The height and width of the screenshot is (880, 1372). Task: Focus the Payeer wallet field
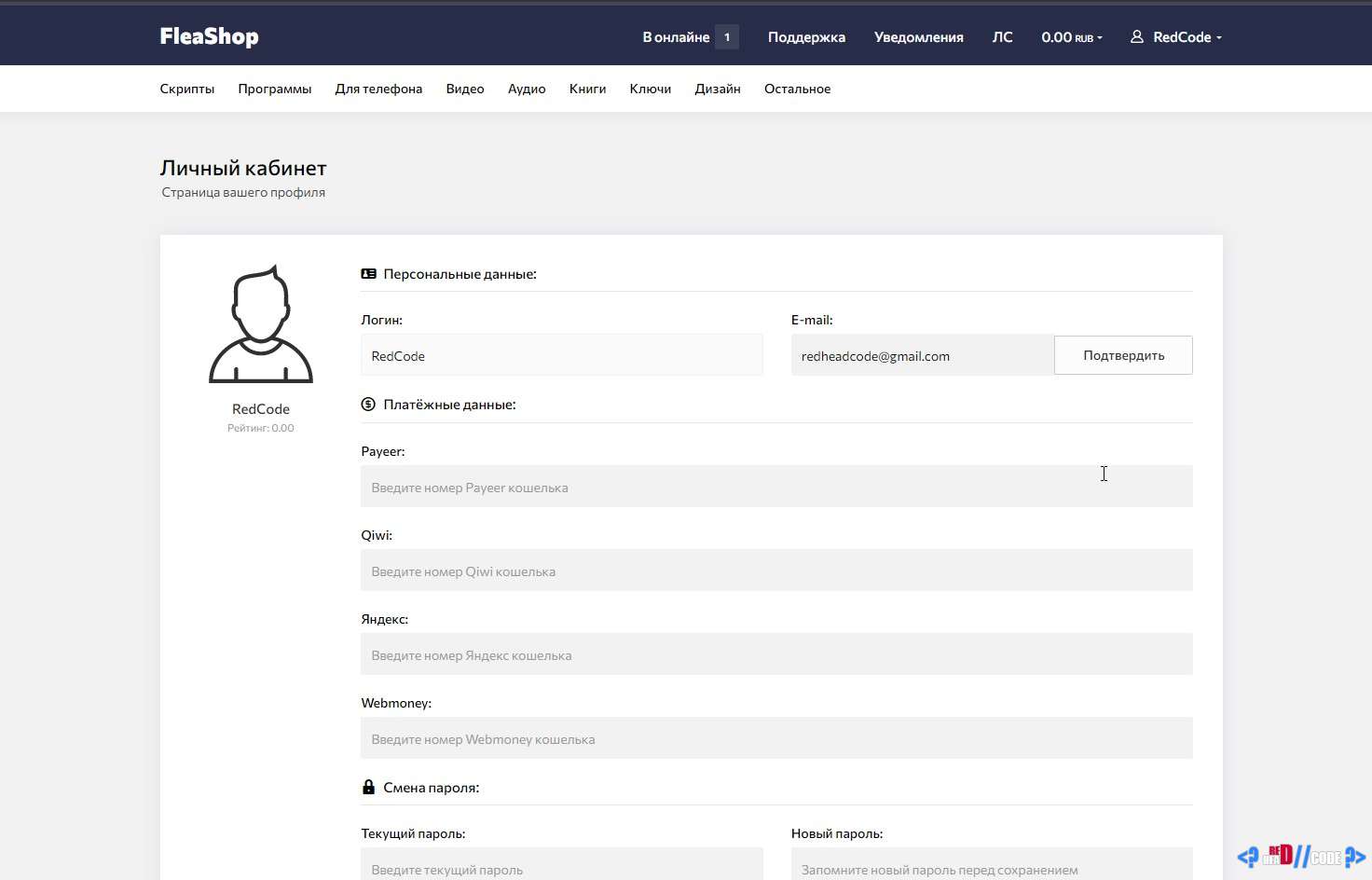776,487
